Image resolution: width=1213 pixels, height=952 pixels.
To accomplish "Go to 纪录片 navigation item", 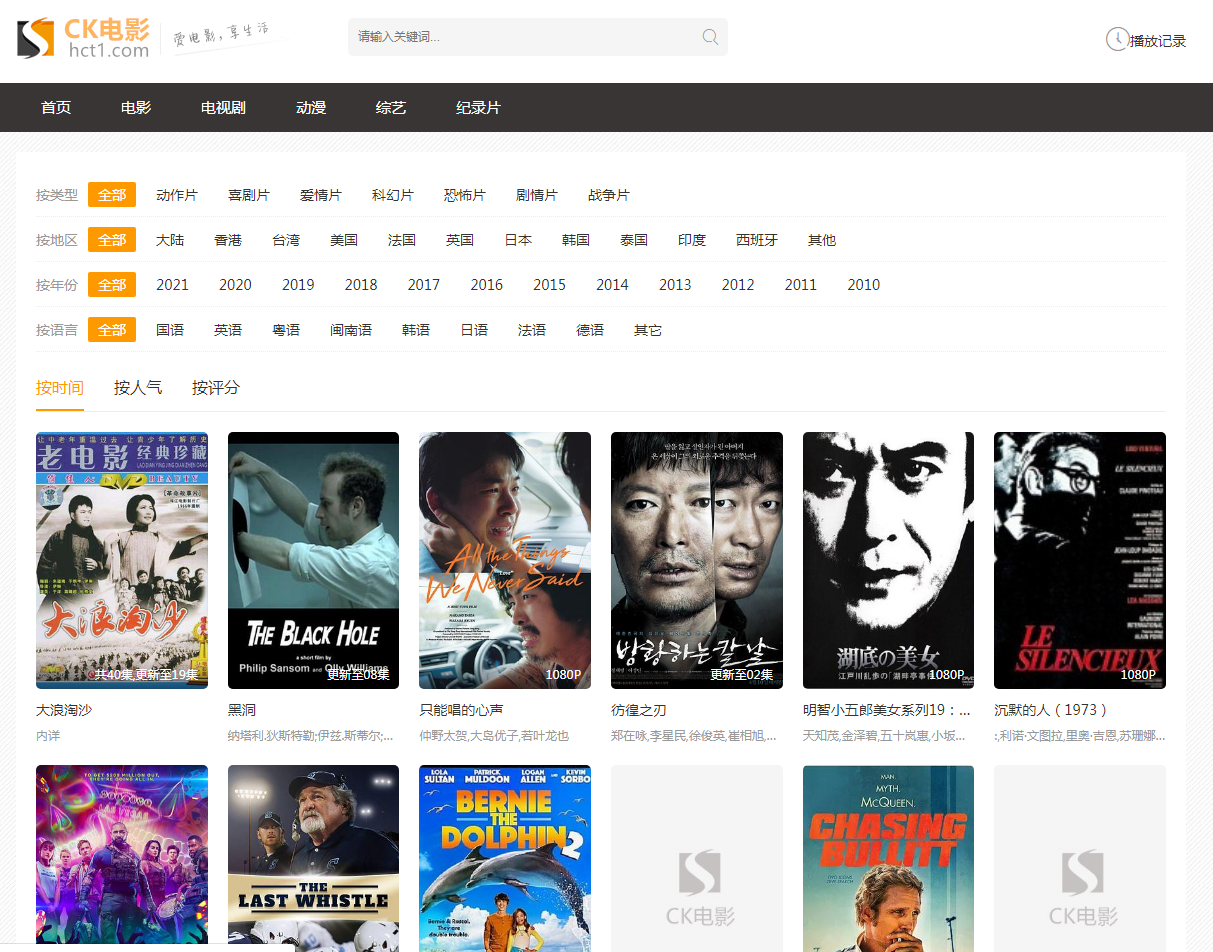I will click(478, 108).
